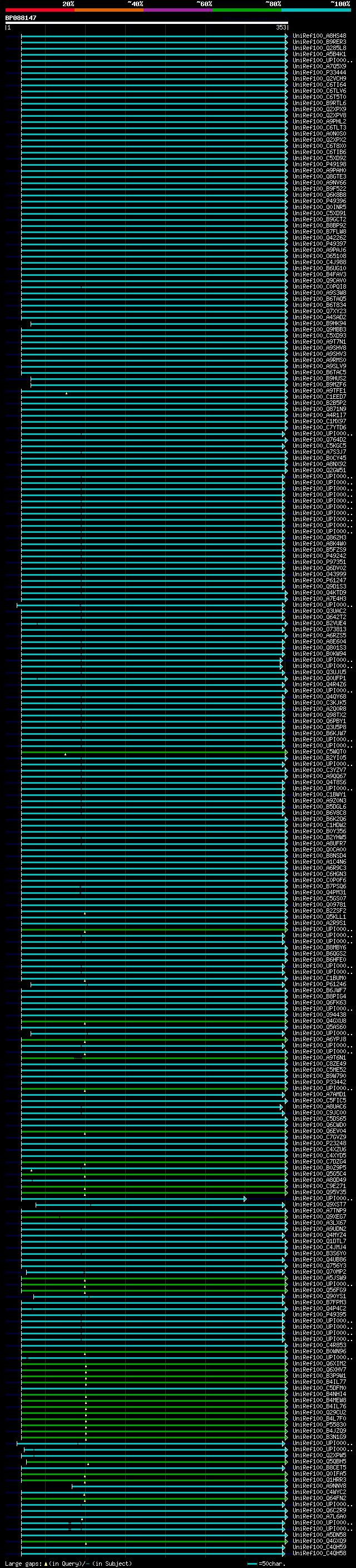Screen dimensions: 356x1568
Task: Click label UniRef100_Q42262
Action: (319, 238)
